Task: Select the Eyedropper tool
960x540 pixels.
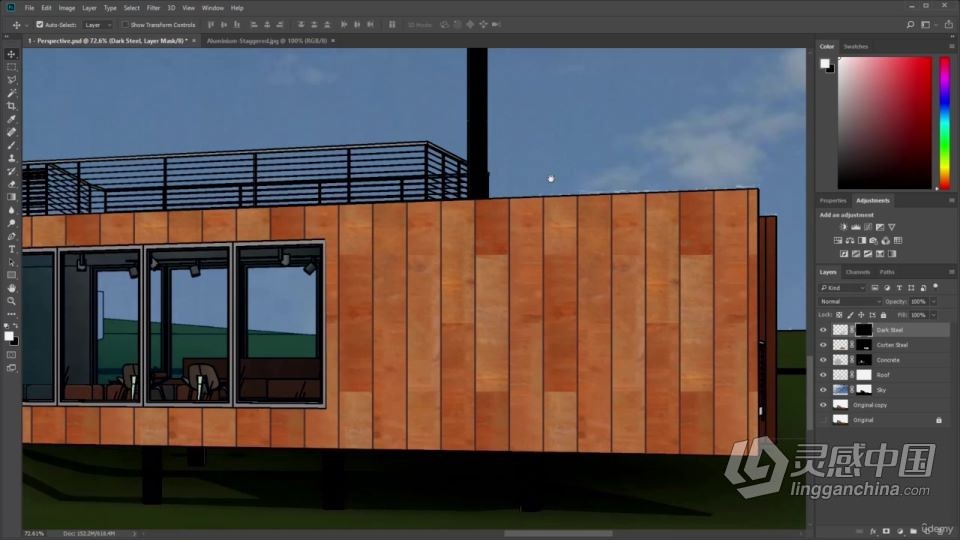Action: [x=11, y=119]
